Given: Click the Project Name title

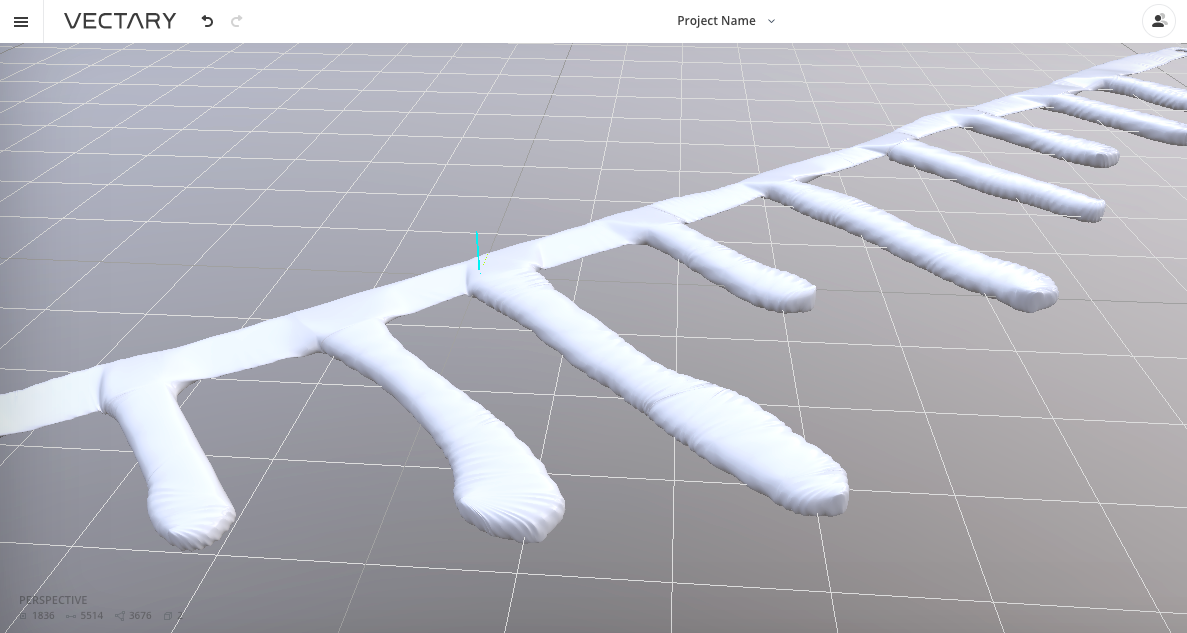Looking at the screenshot, I should click(716, 21).
